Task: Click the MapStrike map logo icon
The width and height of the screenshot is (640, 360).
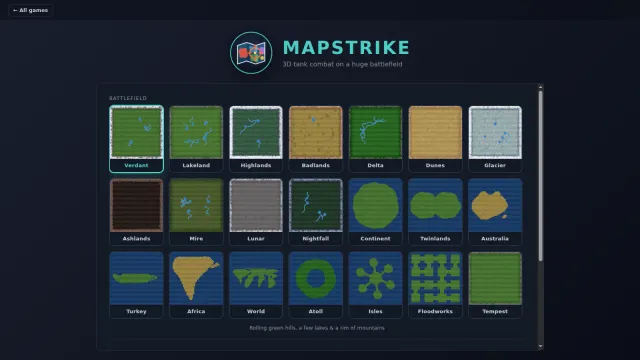Action: pyautogui.click(x=251, y=53)
